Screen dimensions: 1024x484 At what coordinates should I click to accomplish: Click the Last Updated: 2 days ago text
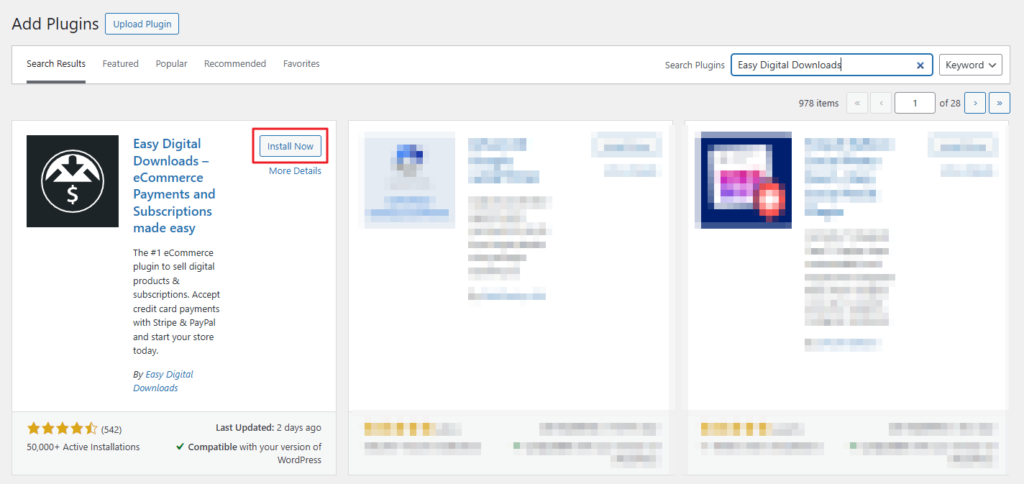[268, 428]
